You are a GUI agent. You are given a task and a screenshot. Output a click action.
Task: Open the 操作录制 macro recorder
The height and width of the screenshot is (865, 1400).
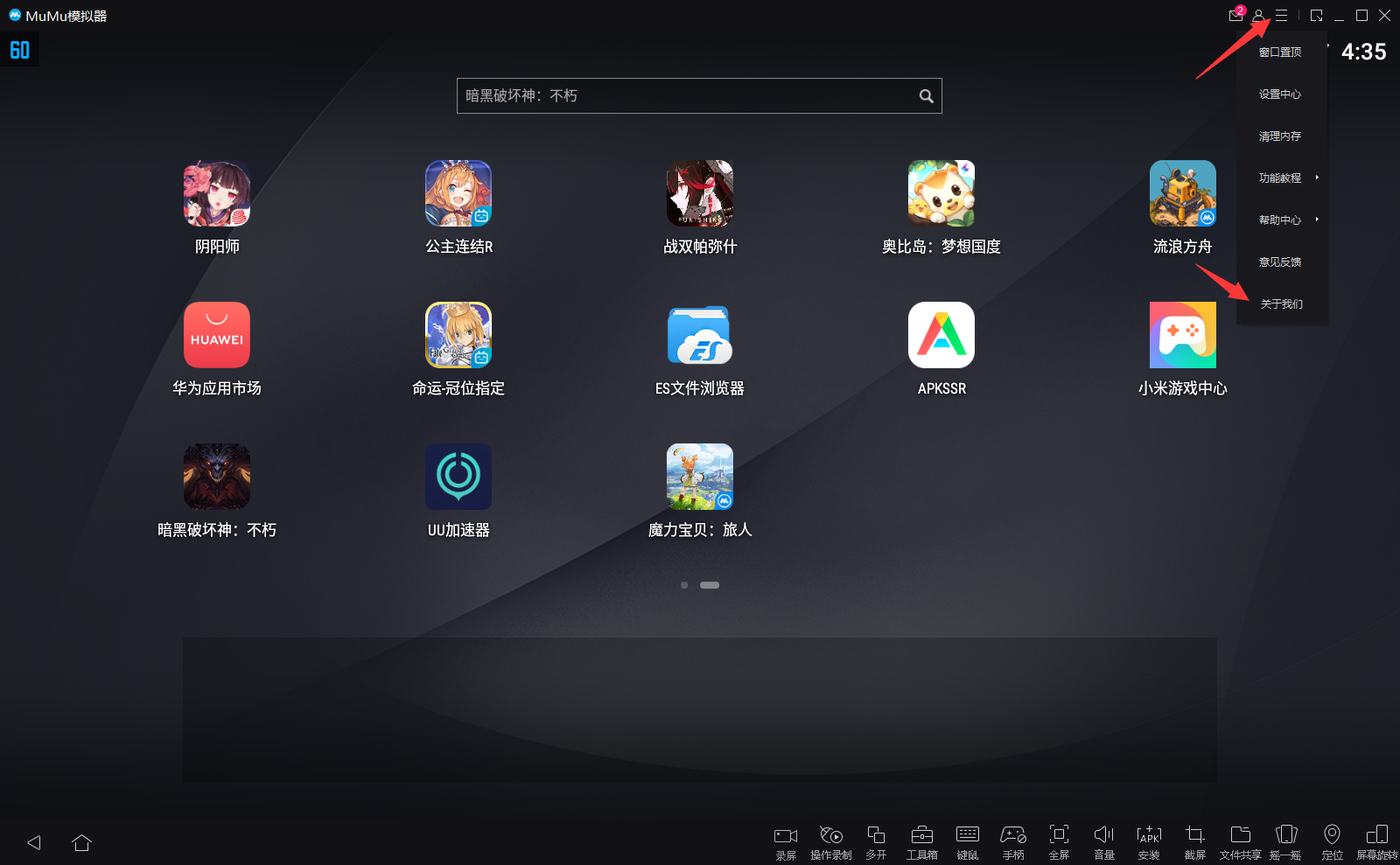click(831, 842)
